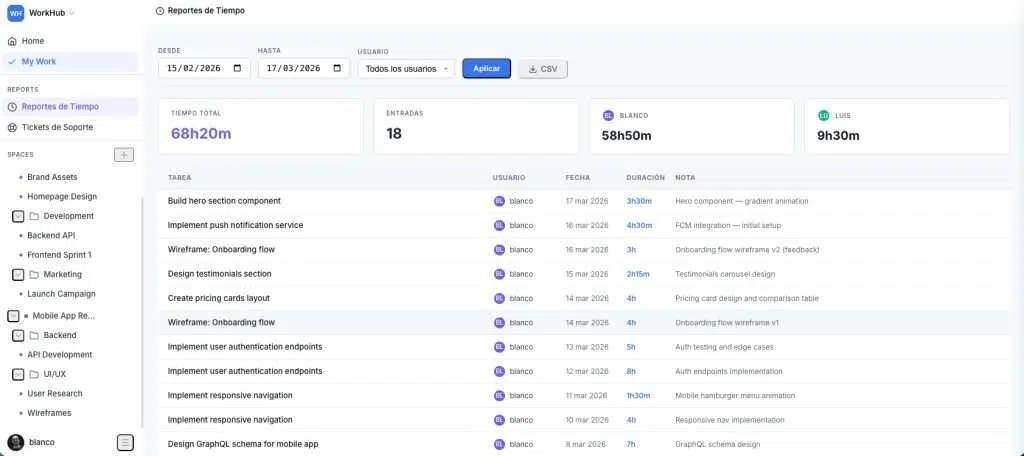This screenshot has width=1024, height=456.
Task: Click the Marketing folder icon
Action: coord(35,274)
